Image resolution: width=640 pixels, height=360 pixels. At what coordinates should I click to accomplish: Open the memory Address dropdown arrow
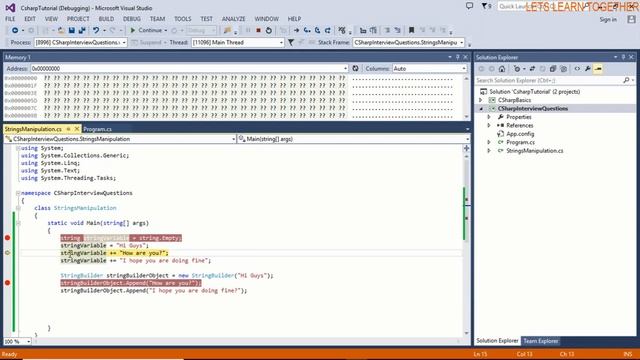click(345, 69)
